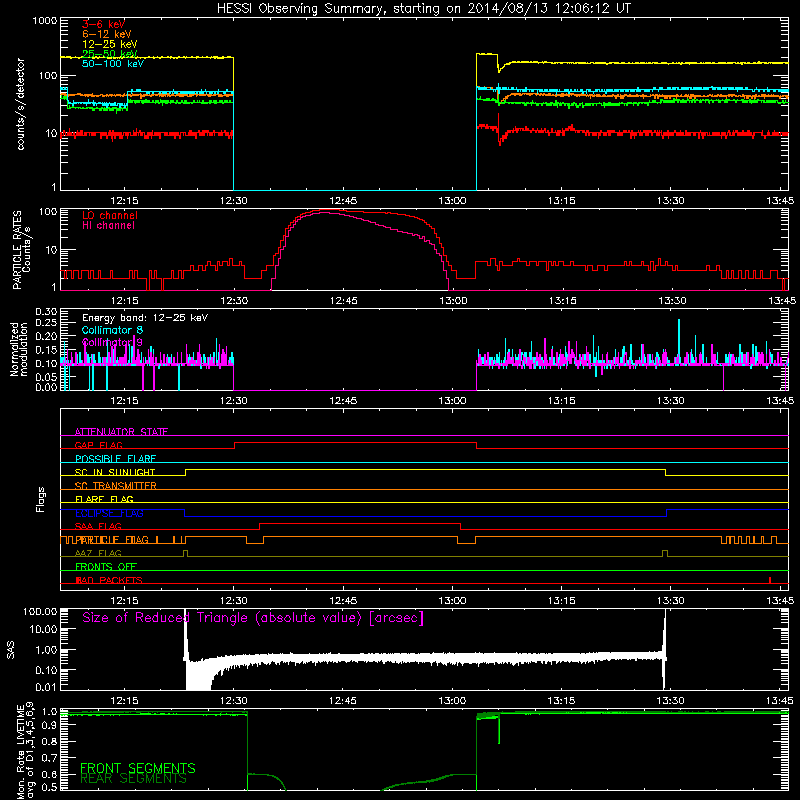Screen dimensions: 800x800
Task: Click the red bad packets spike near 13:45
Action: point(770,580)
